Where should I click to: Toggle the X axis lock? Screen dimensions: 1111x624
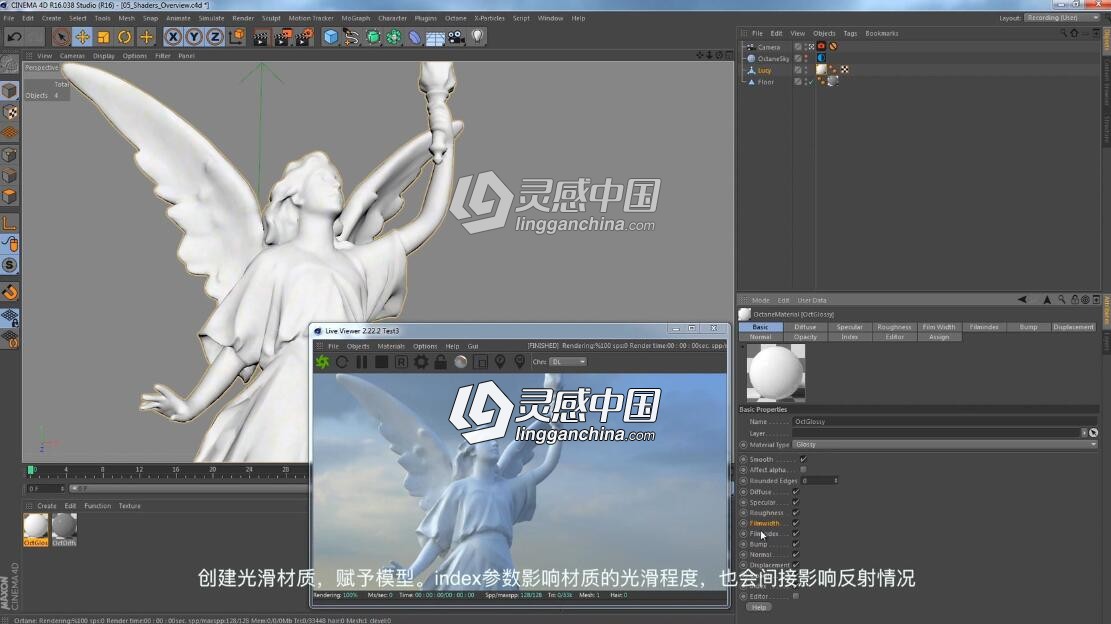pos(173,37)
